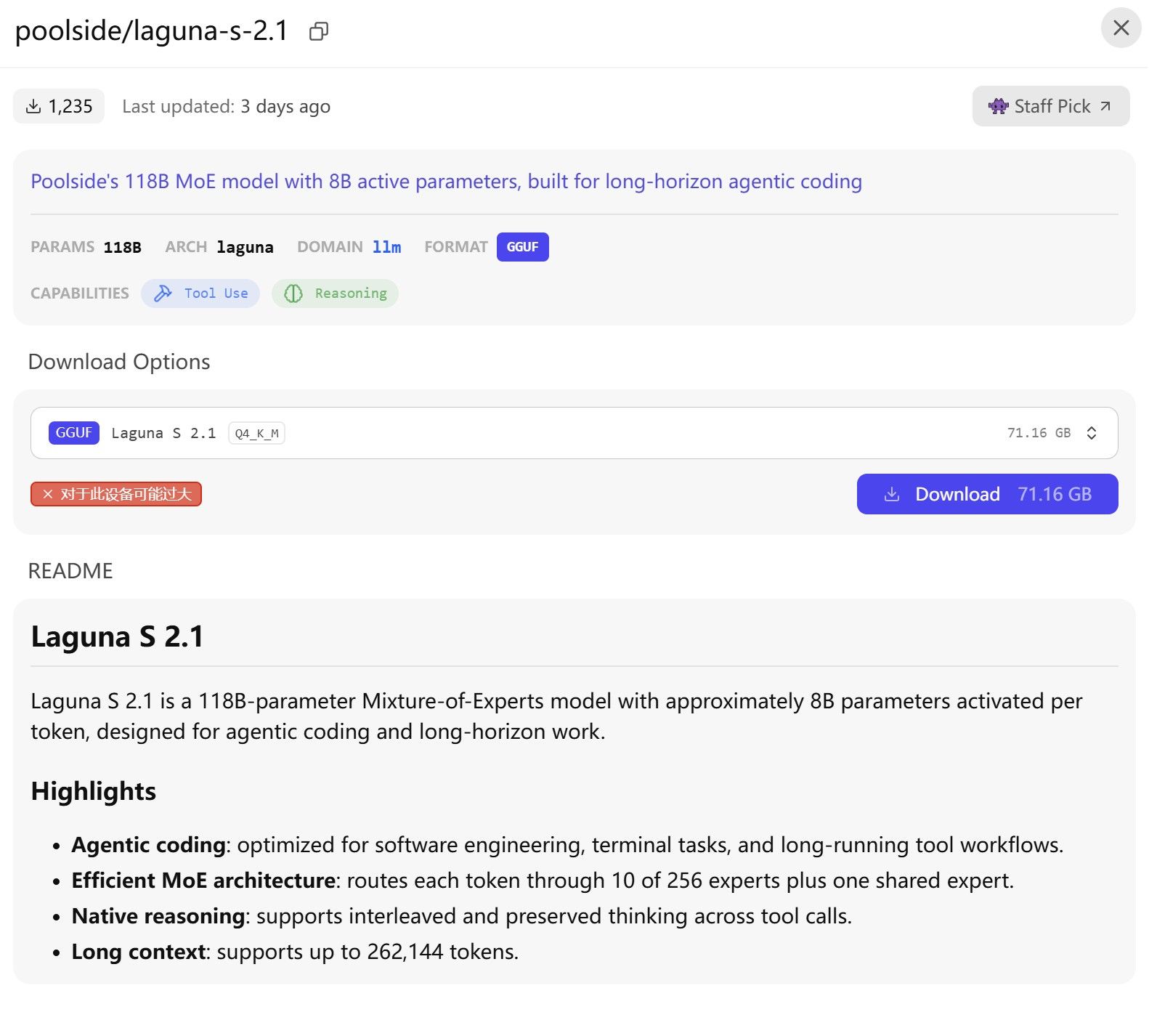Click the brain icon in Reasoning
The image size is (1149, 1036).
pyautogui.click(x=293, y=294)
